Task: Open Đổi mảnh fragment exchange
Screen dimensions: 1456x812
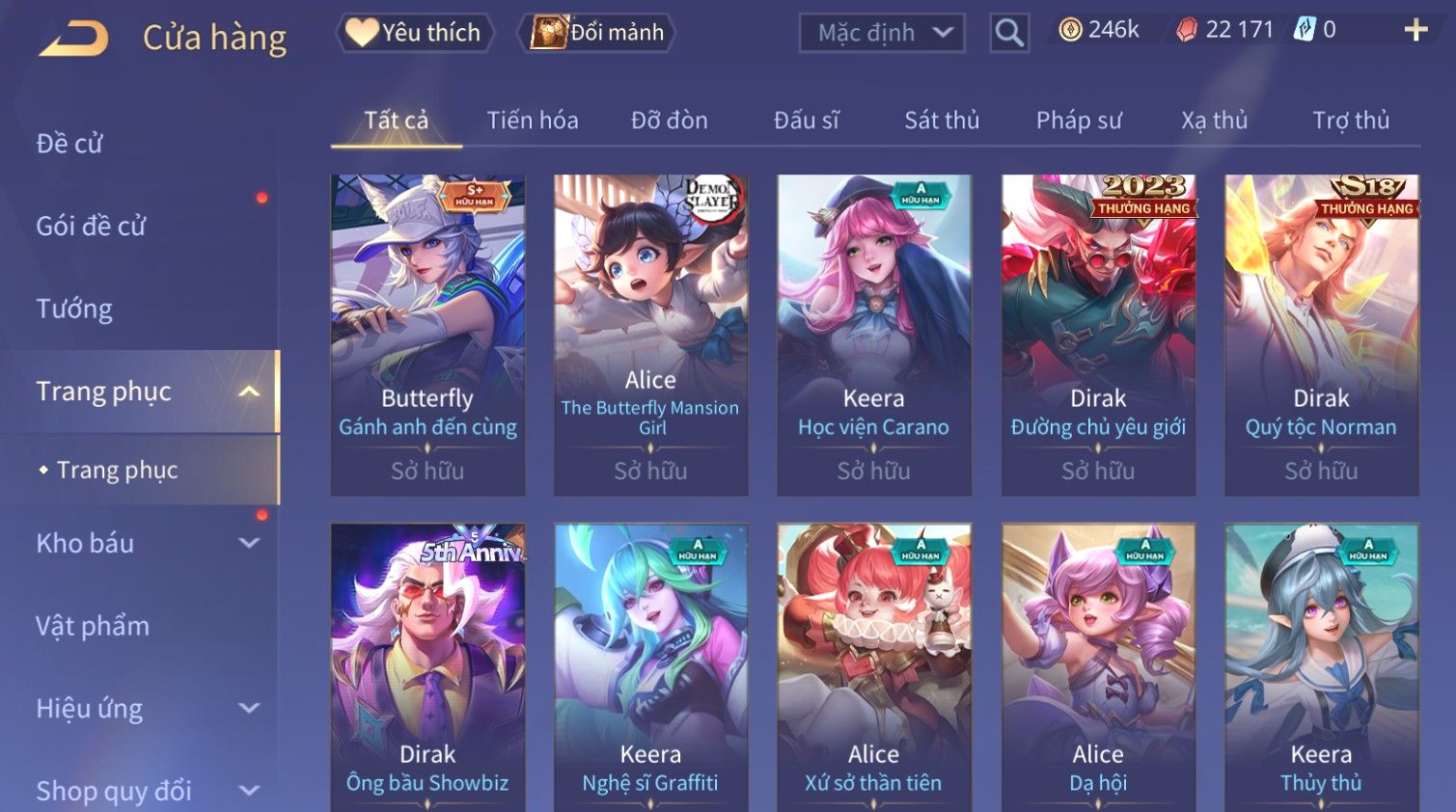Action: [x=596, y=33]
